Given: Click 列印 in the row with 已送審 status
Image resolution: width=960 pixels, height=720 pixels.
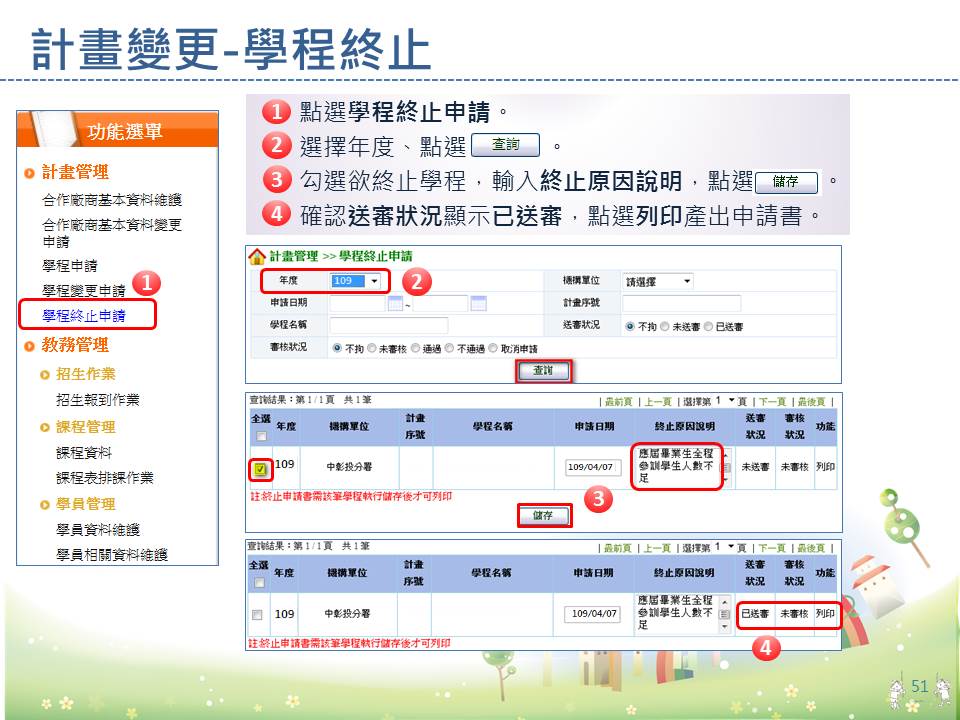Looking at the screenshot, I should (x=824, y=613).
